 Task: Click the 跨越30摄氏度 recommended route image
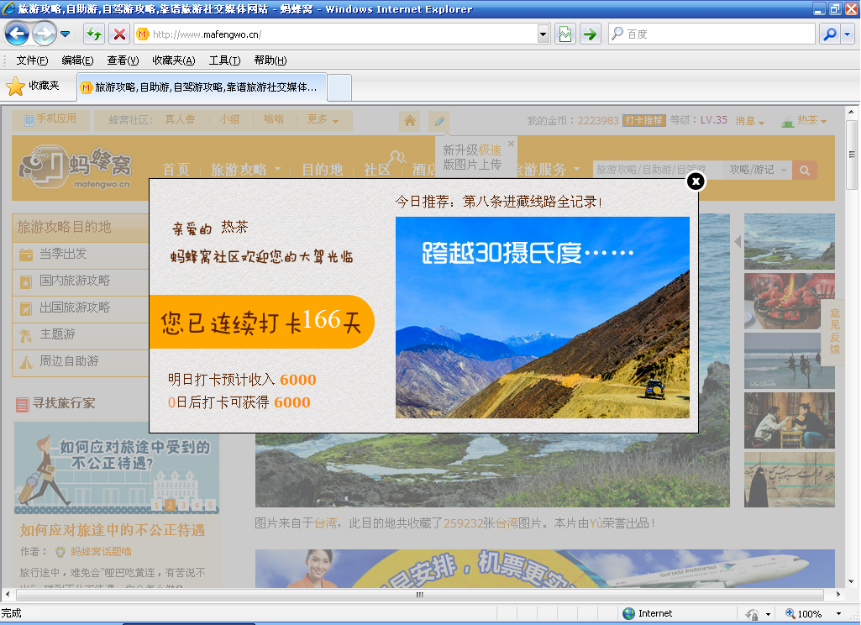tap(543, 317)
